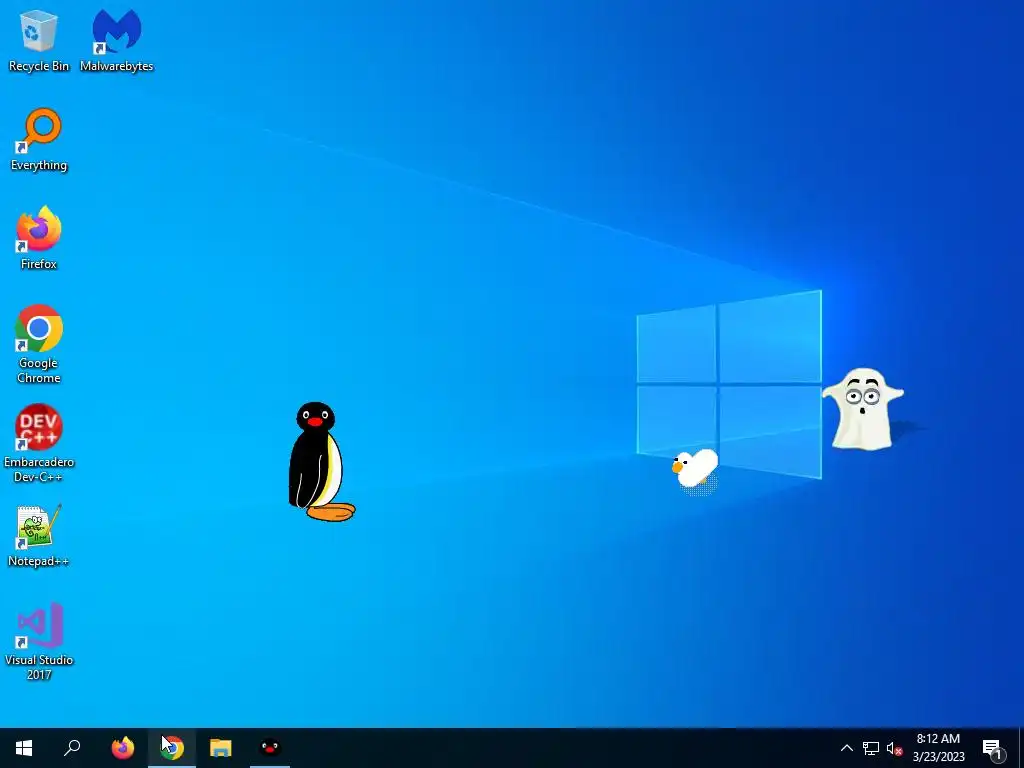Viewport: 1024px width, 768px height.
Task: Select the Malwarebytes desktop shortcut
Action: point(116,40)
